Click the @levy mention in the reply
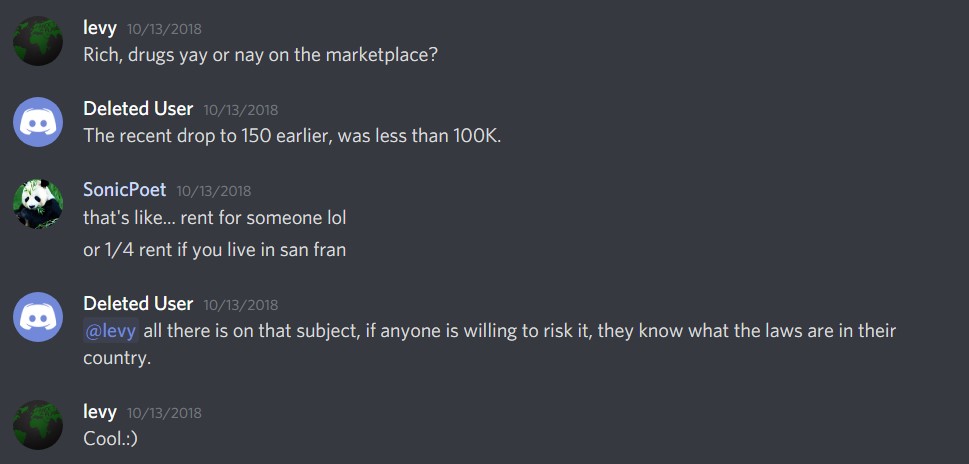This screenshot has height=464, width=969. [x=111, y=331]
